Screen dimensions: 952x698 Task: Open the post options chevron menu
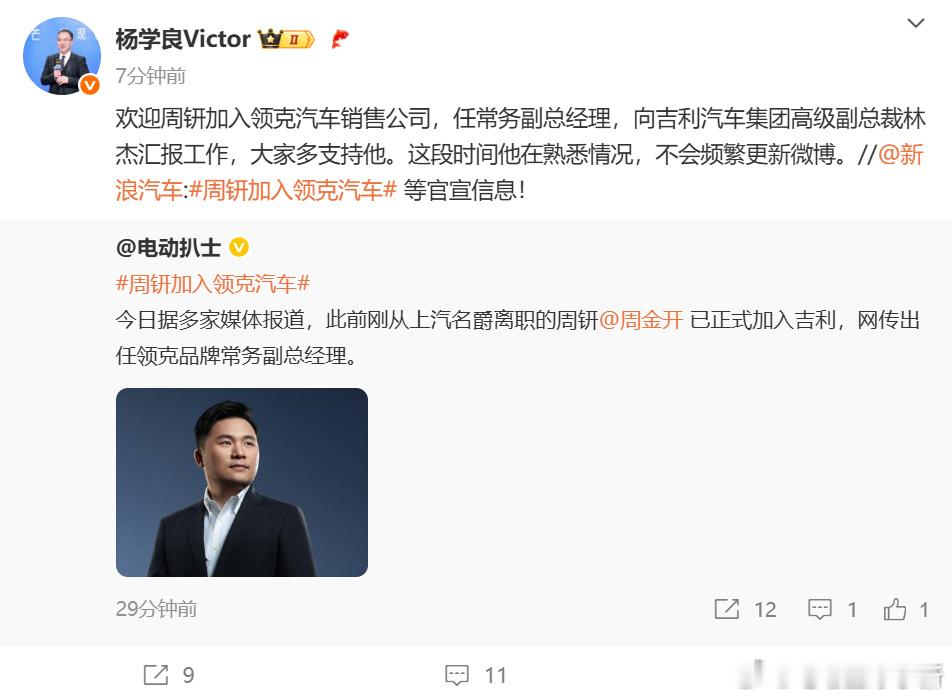click(915, 24)
